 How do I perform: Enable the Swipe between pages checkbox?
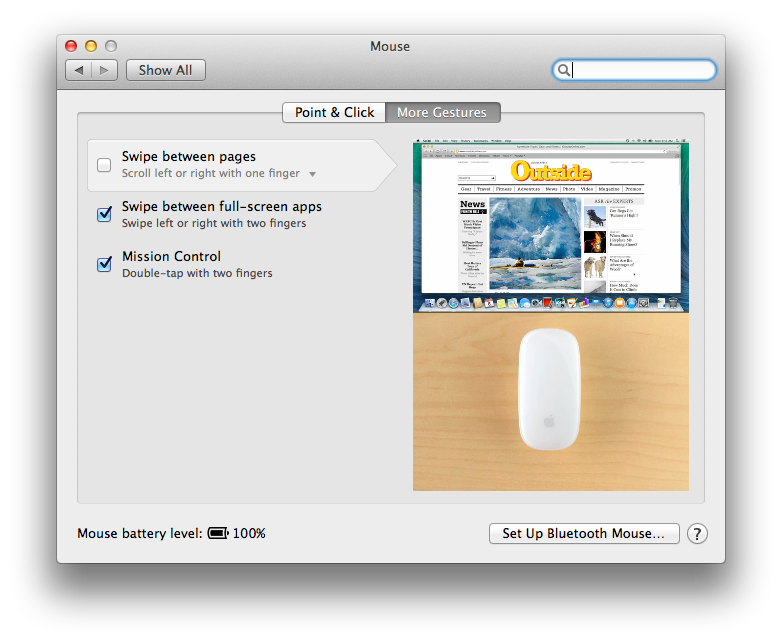104,165
